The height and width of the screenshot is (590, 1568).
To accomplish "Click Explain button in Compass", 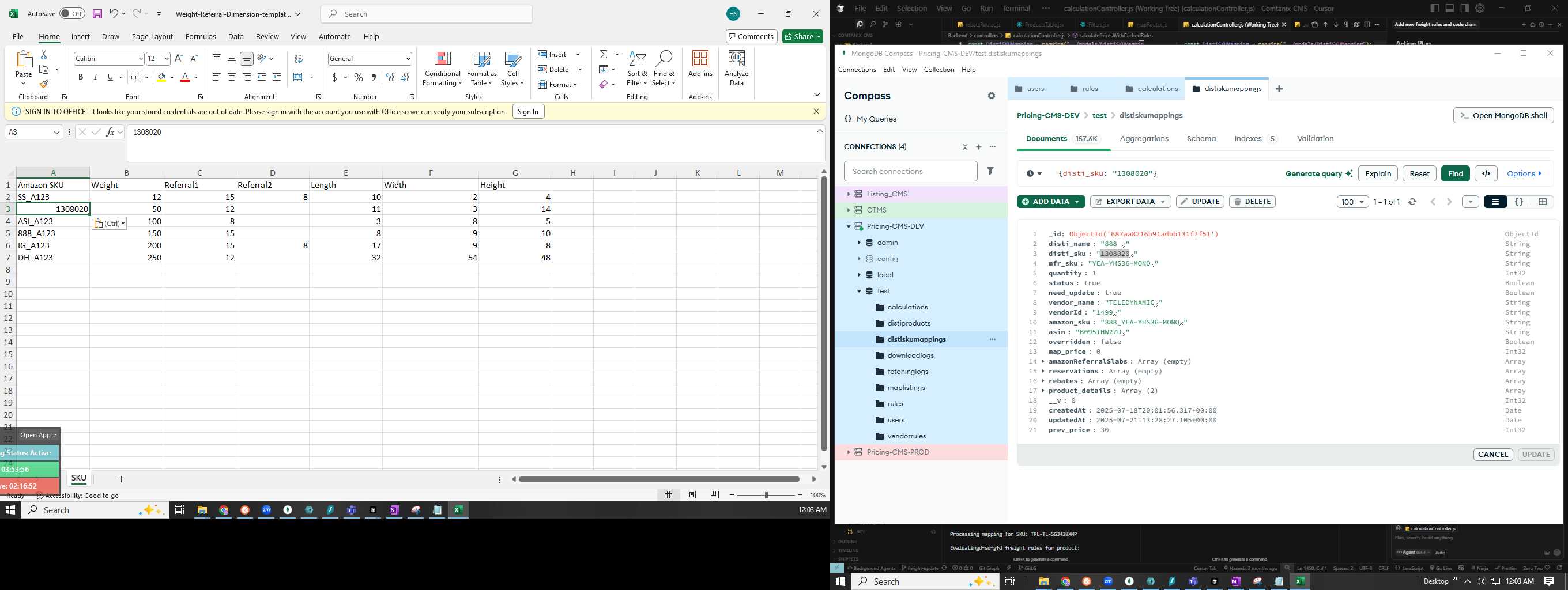I will pos(1378,173).
